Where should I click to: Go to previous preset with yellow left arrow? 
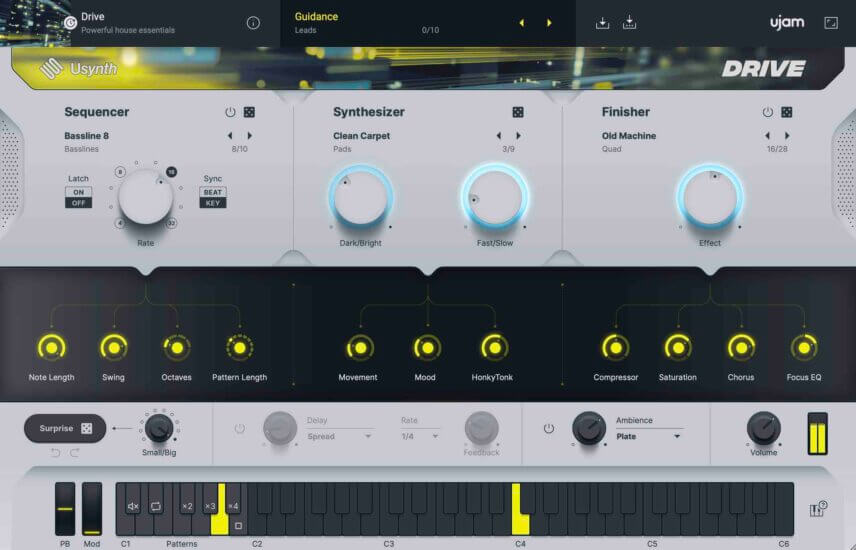pos(521,23)
